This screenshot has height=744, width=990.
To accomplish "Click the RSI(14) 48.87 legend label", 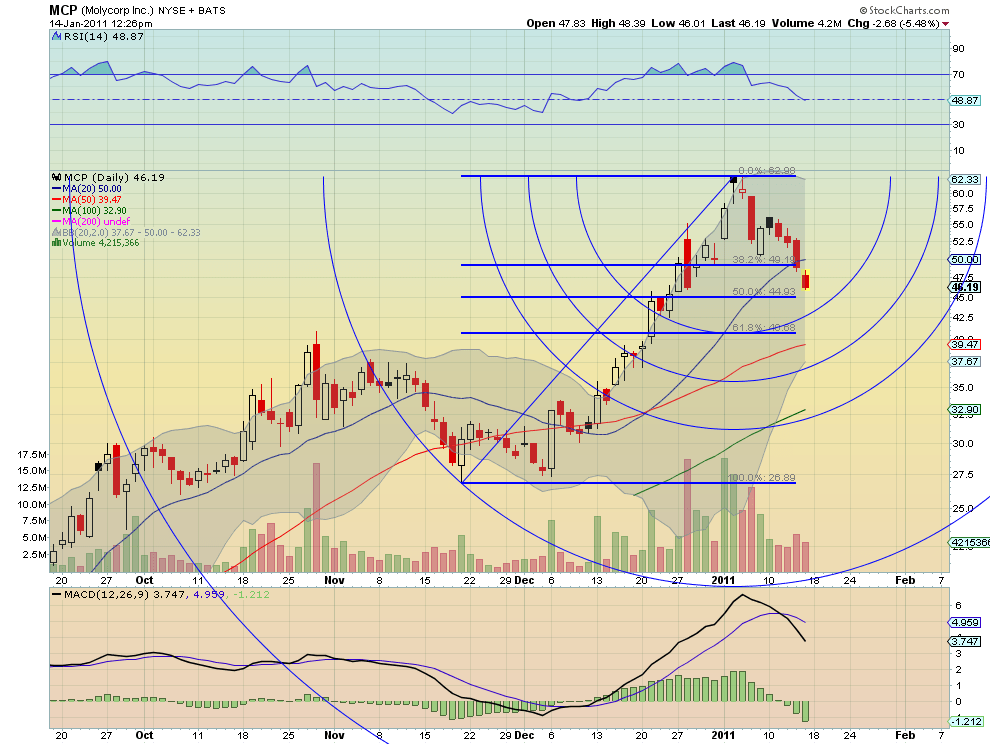I will tap(104, 37).
